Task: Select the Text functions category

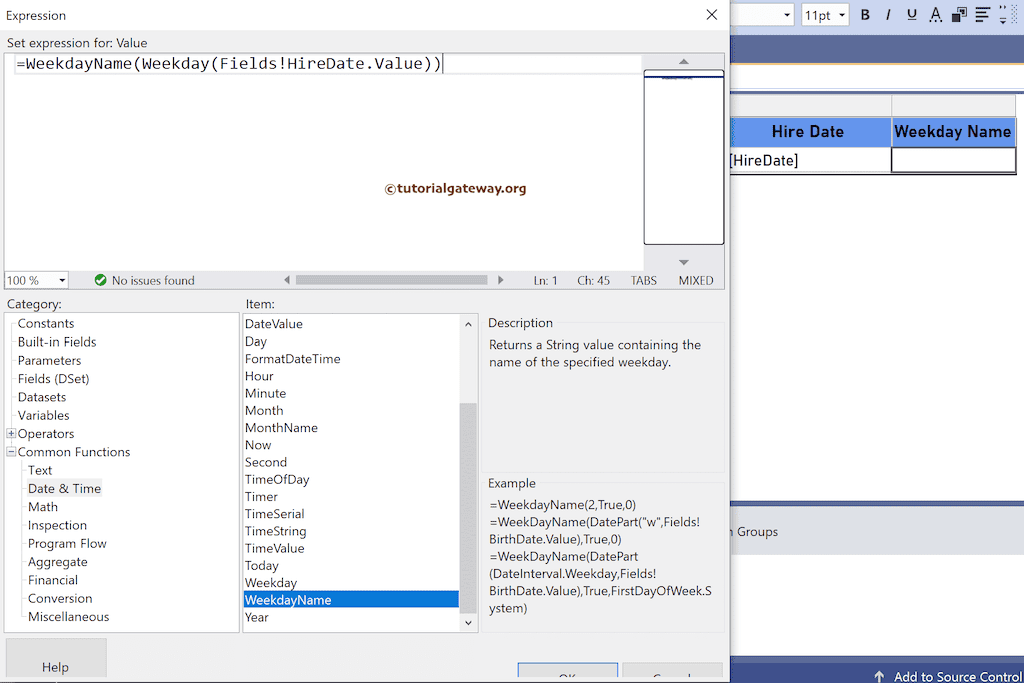Action: (x=40, y=470)
